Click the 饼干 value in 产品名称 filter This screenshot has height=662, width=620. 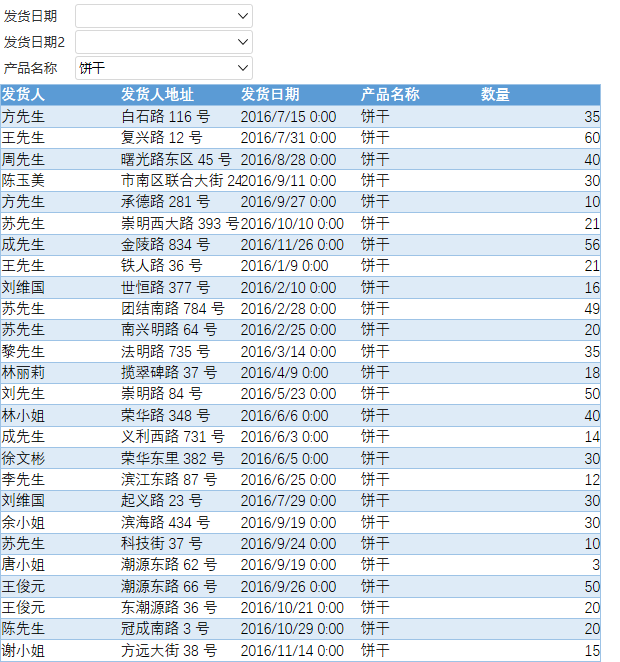[x=92, y=68]
